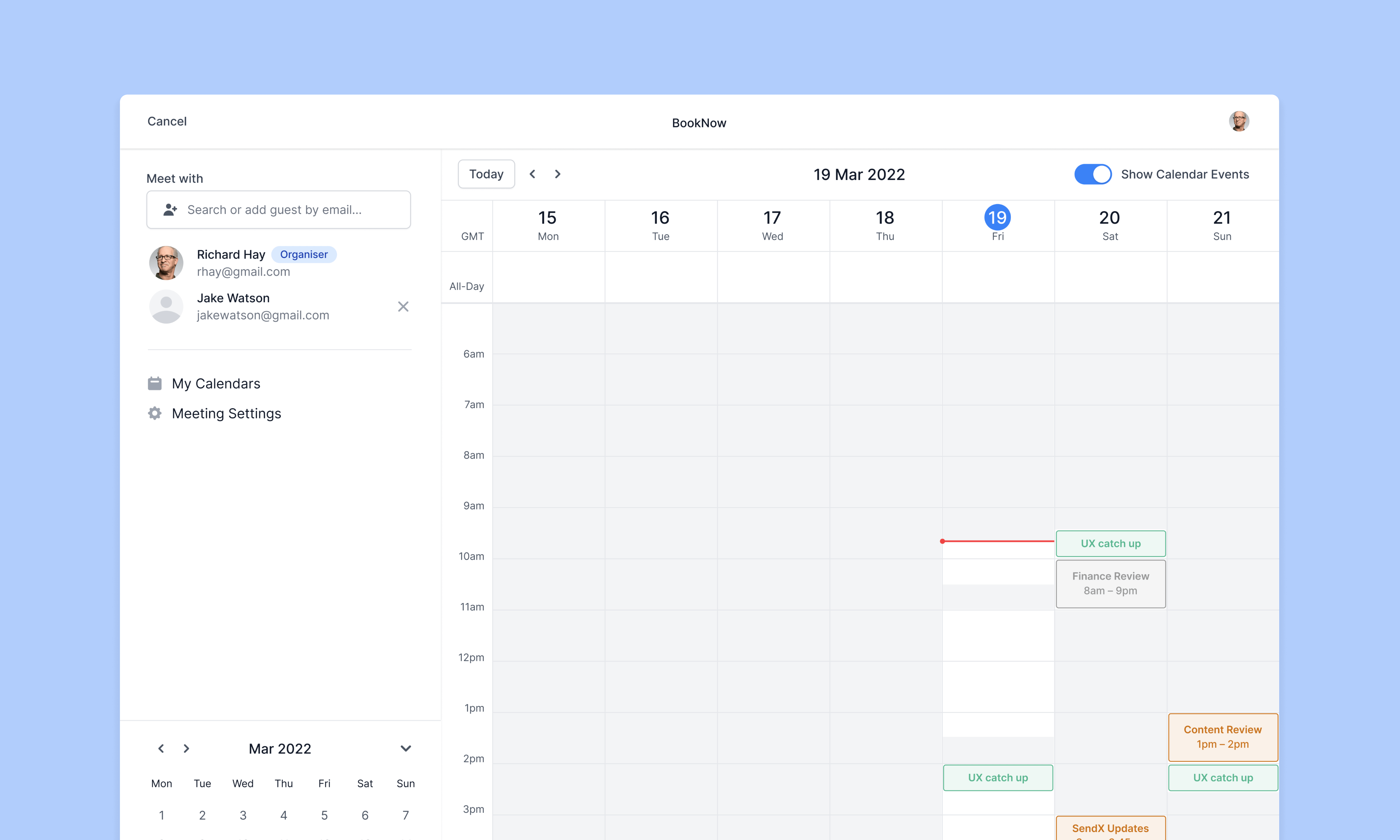Toggle Show Calendar Events switch off

click(1092, 174)
